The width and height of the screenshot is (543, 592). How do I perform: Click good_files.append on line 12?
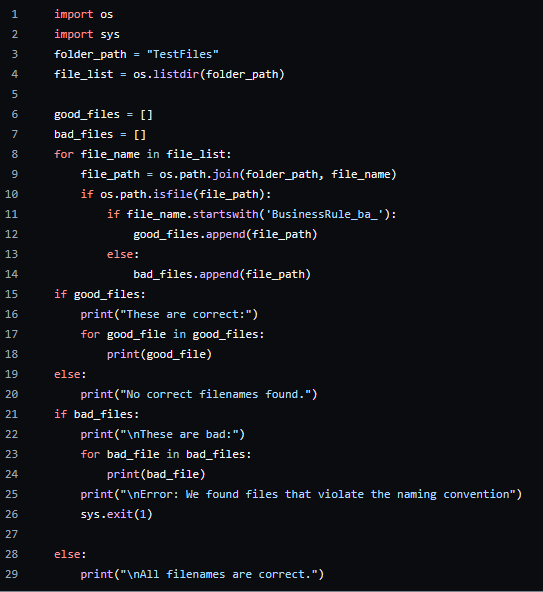pyautogui.click(x=189, y=234)
